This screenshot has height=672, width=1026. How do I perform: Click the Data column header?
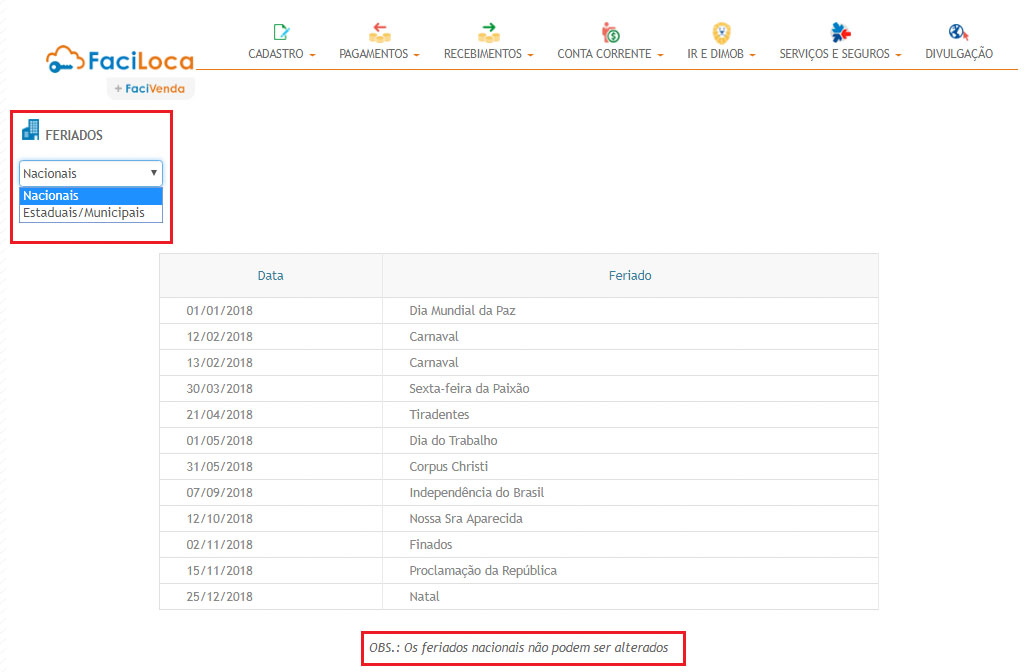270,275
